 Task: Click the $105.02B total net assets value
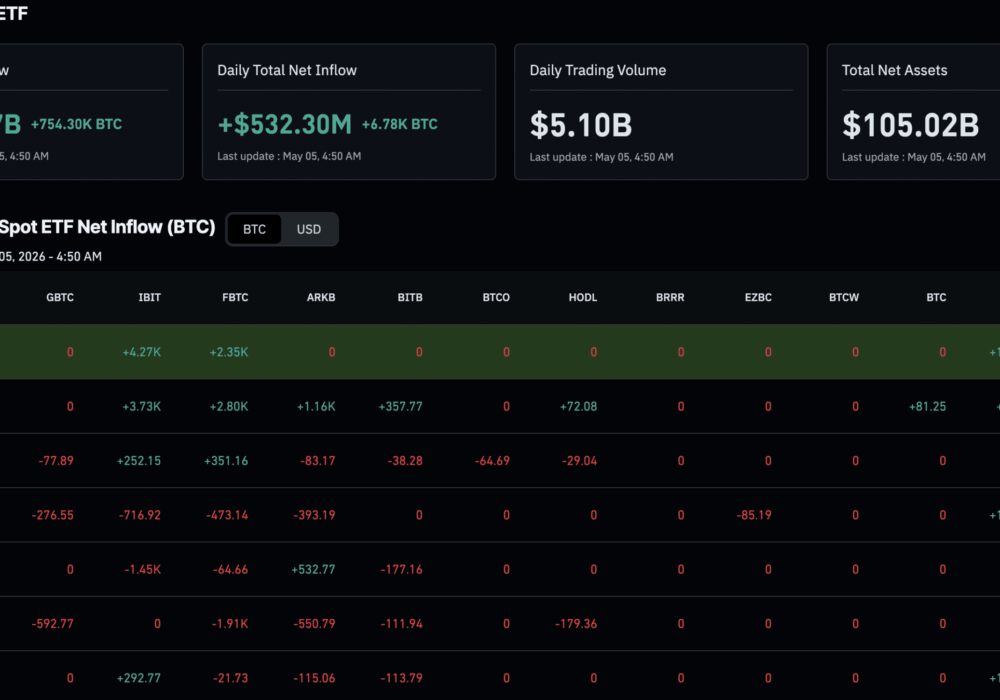[910, 125]
